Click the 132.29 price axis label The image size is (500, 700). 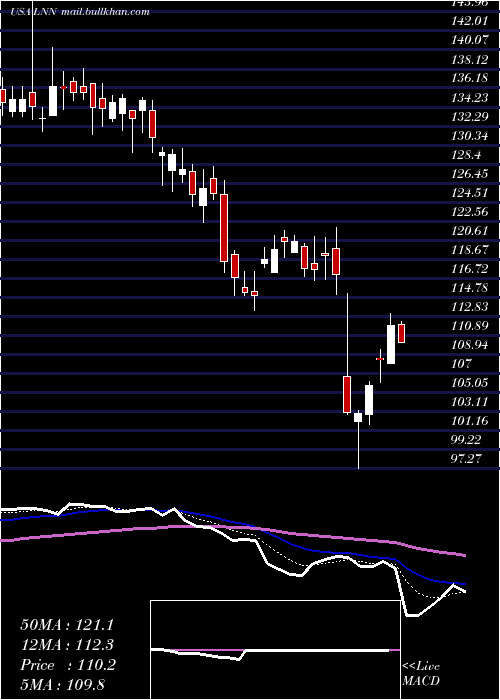[469, 116]
